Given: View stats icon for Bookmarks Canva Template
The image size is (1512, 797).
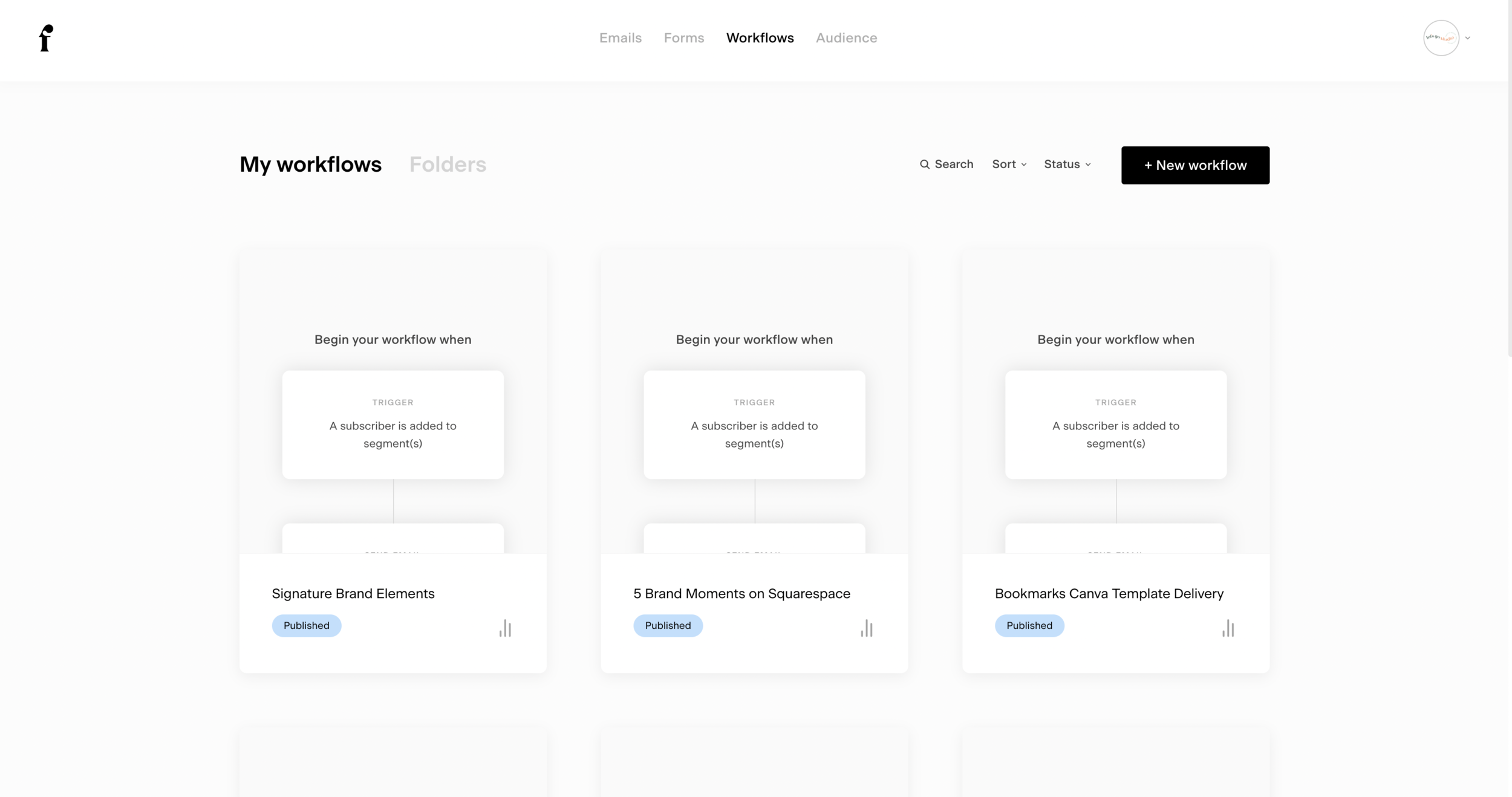Looking at the screenshot, I should tap(1228, 628).
